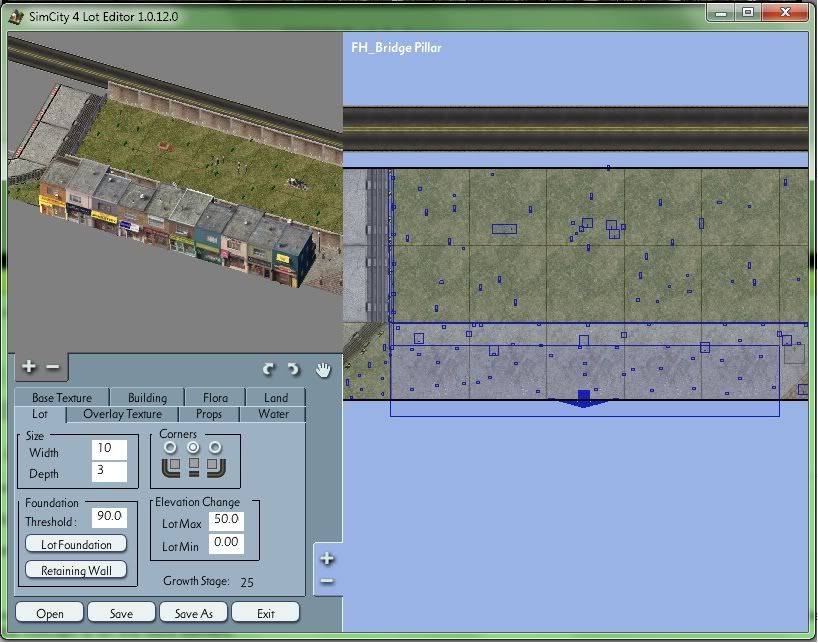This screenshot has width=818, height=643.
Task: Click the window title "SimCity 4 Lot Editor 1.0.12.0"
Action: [103, 17]
